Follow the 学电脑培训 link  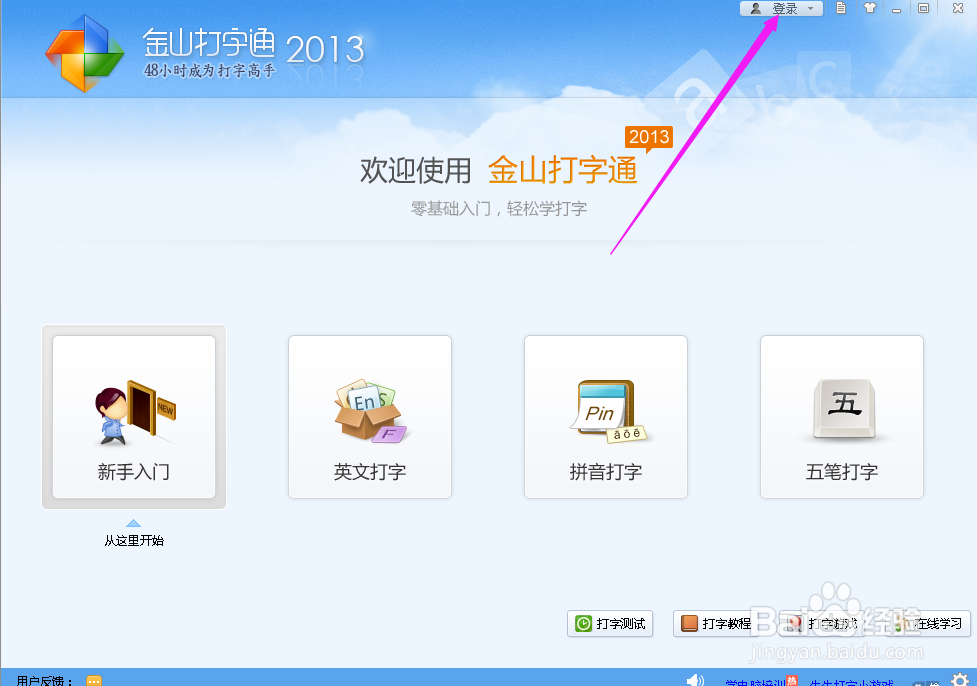(x=755, y=682)
